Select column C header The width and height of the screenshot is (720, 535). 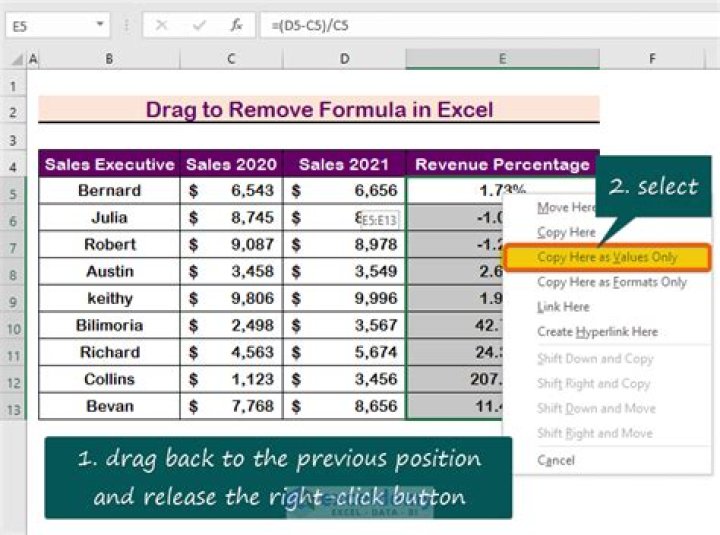tap(231, 59)
